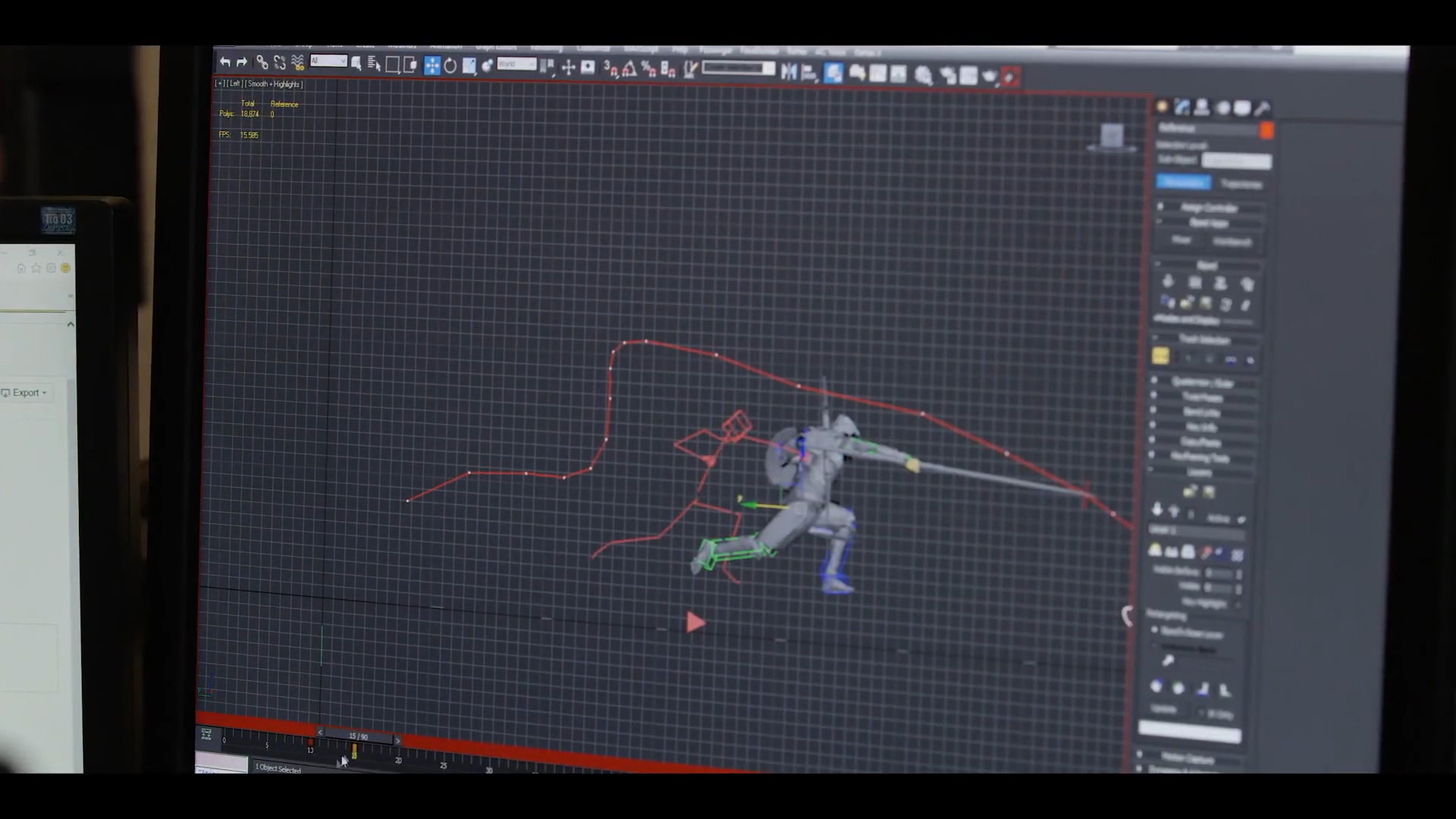1456x819 pixels.
Task: Click the Undo arrow icon
Action: tap(225, 62)
